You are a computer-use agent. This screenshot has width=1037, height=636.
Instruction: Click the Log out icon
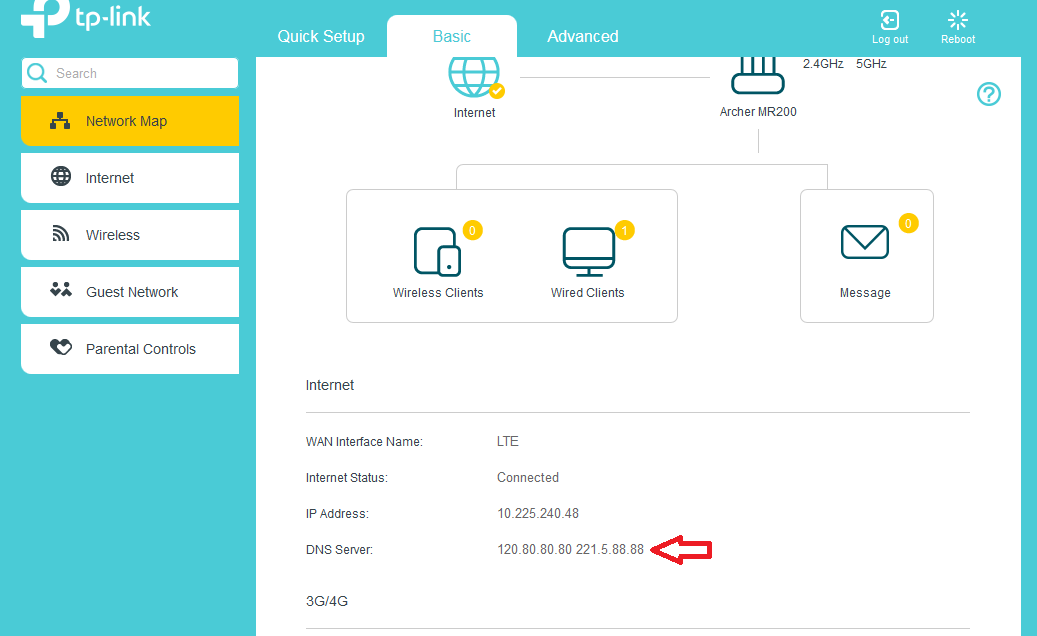889,21
